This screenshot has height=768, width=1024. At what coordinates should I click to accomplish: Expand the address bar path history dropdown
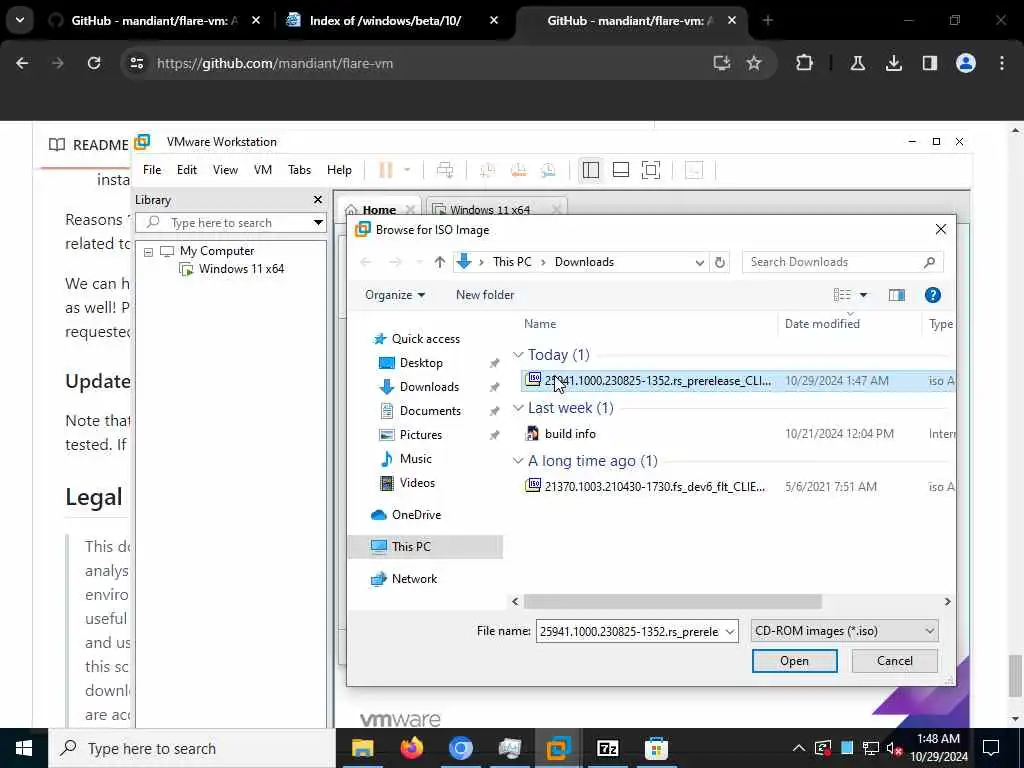699,263
